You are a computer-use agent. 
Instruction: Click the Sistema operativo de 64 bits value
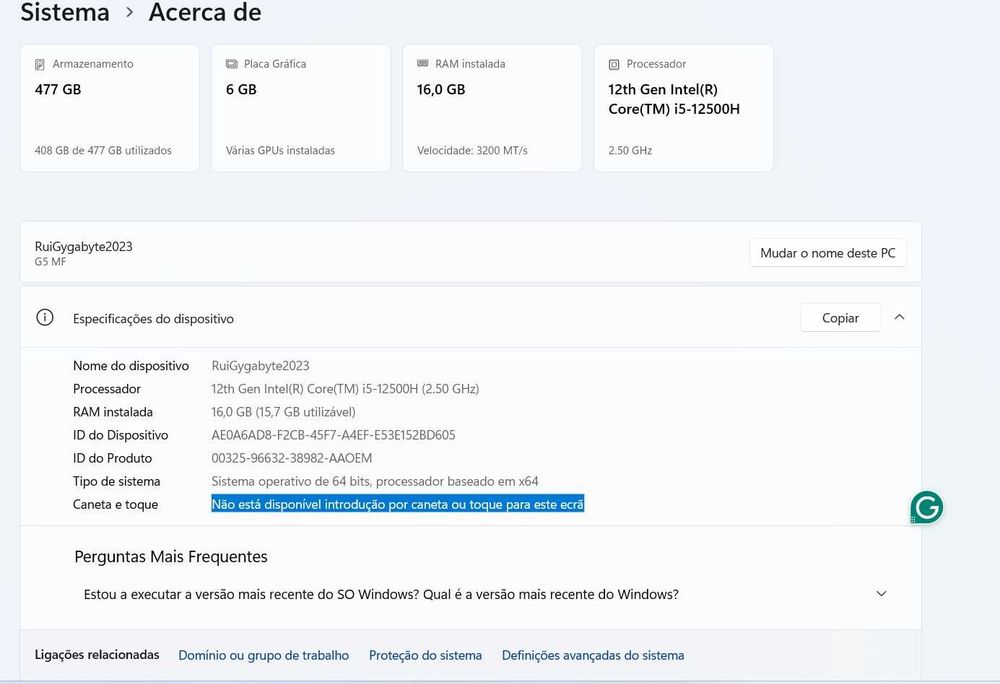click(375, 481)
